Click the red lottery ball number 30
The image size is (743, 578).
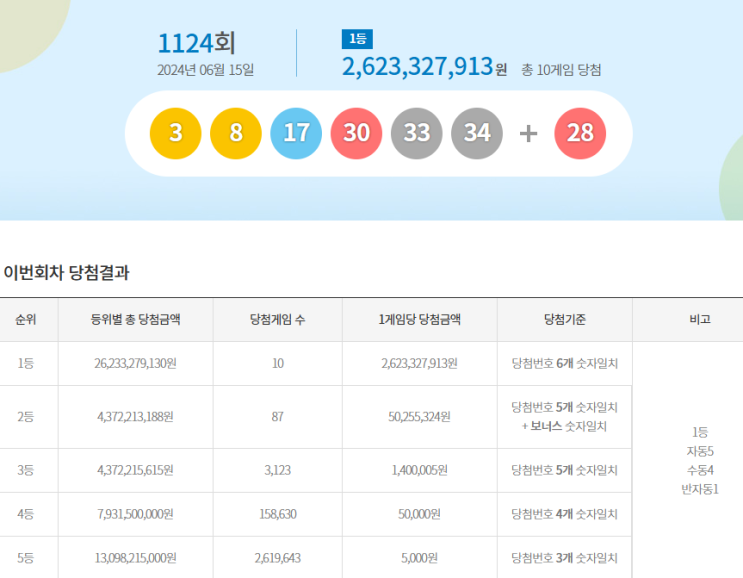click(356, 133)
